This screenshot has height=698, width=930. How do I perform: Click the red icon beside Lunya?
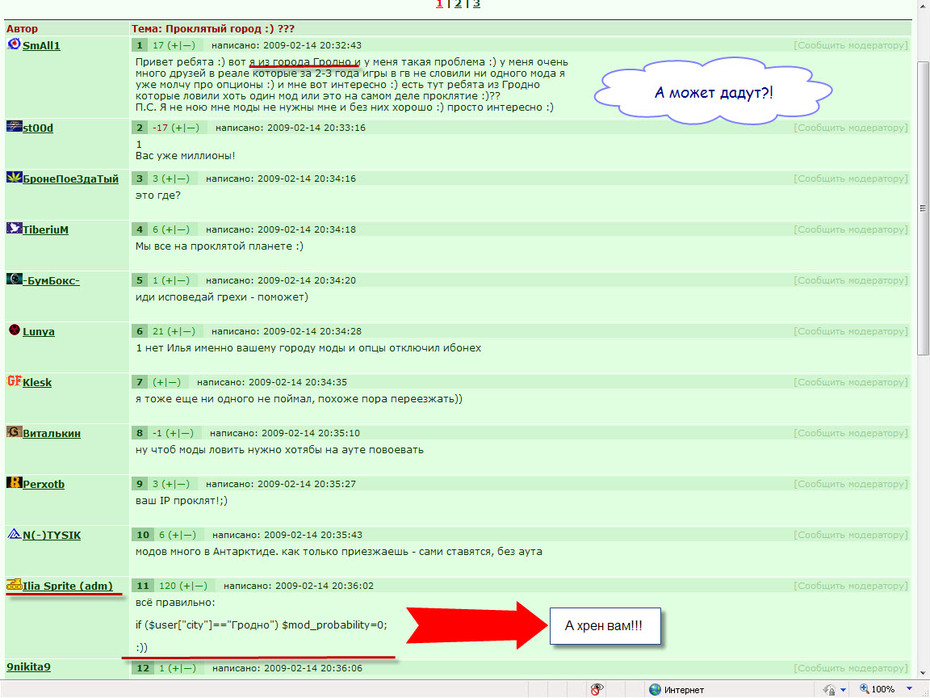coord(14,330)
